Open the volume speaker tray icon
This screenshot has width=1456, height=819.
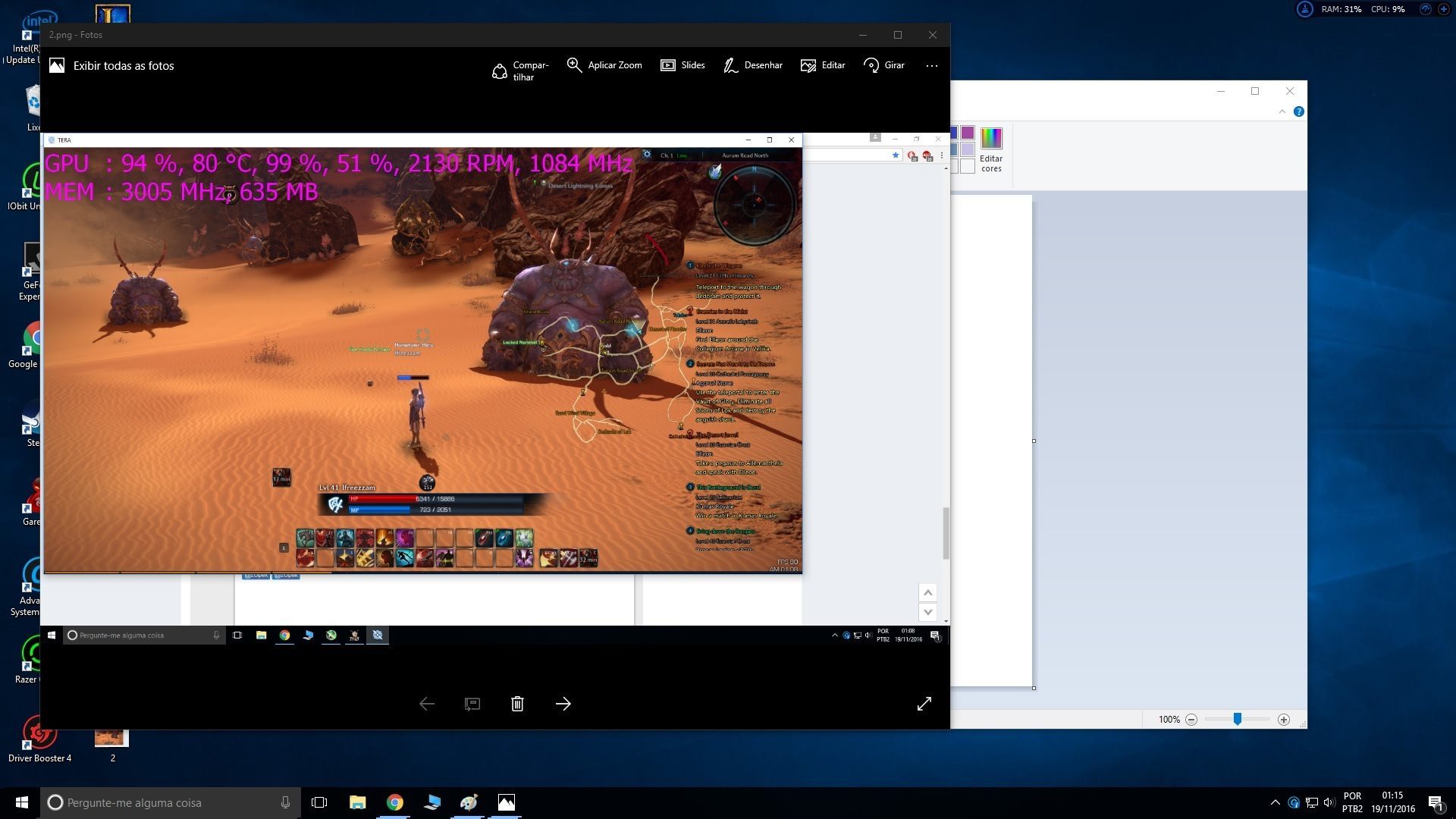point(1329,802)
